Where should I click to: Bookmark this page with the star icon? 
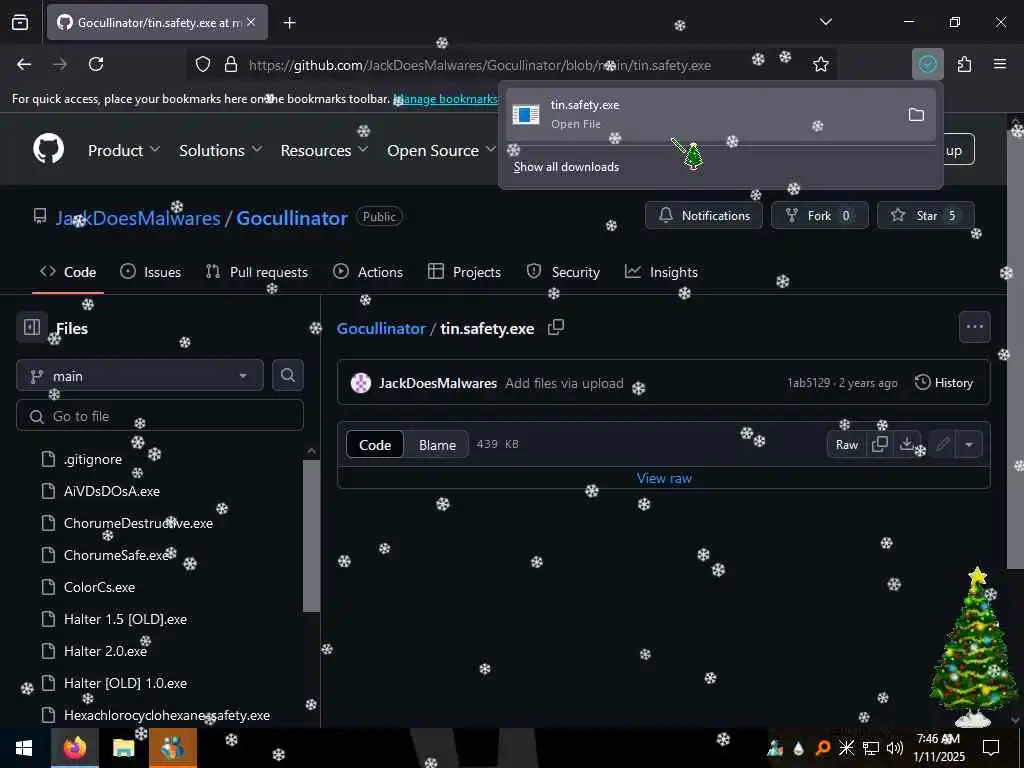pos(820,64)
